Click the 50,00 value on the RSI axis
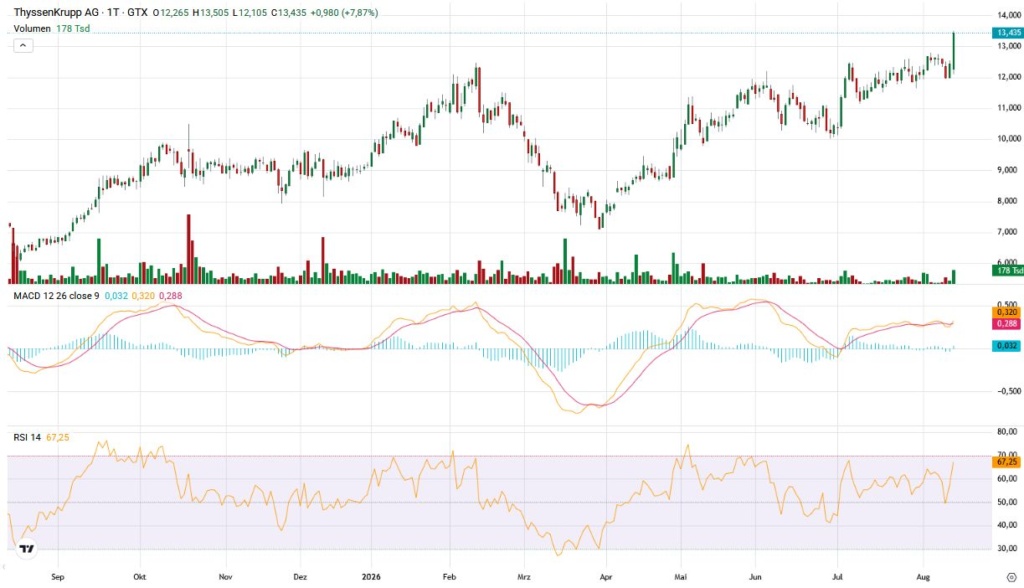This screenshot has height=588, width=1024. [x=1008, y=502]
